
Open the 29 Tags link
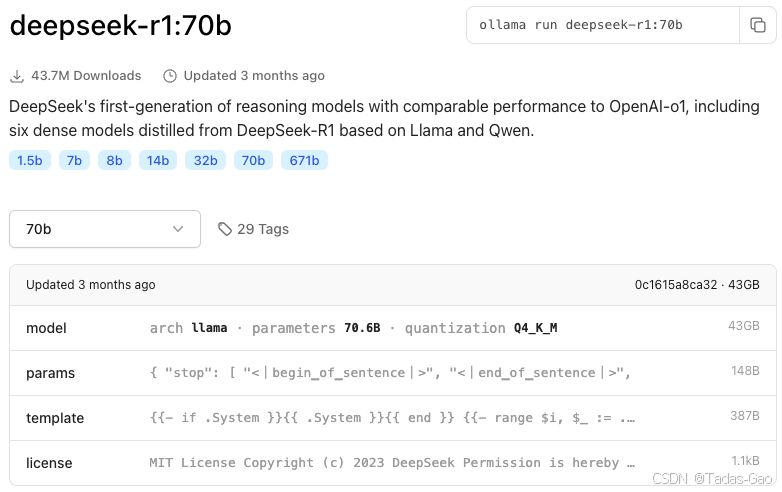coord(253,229)
